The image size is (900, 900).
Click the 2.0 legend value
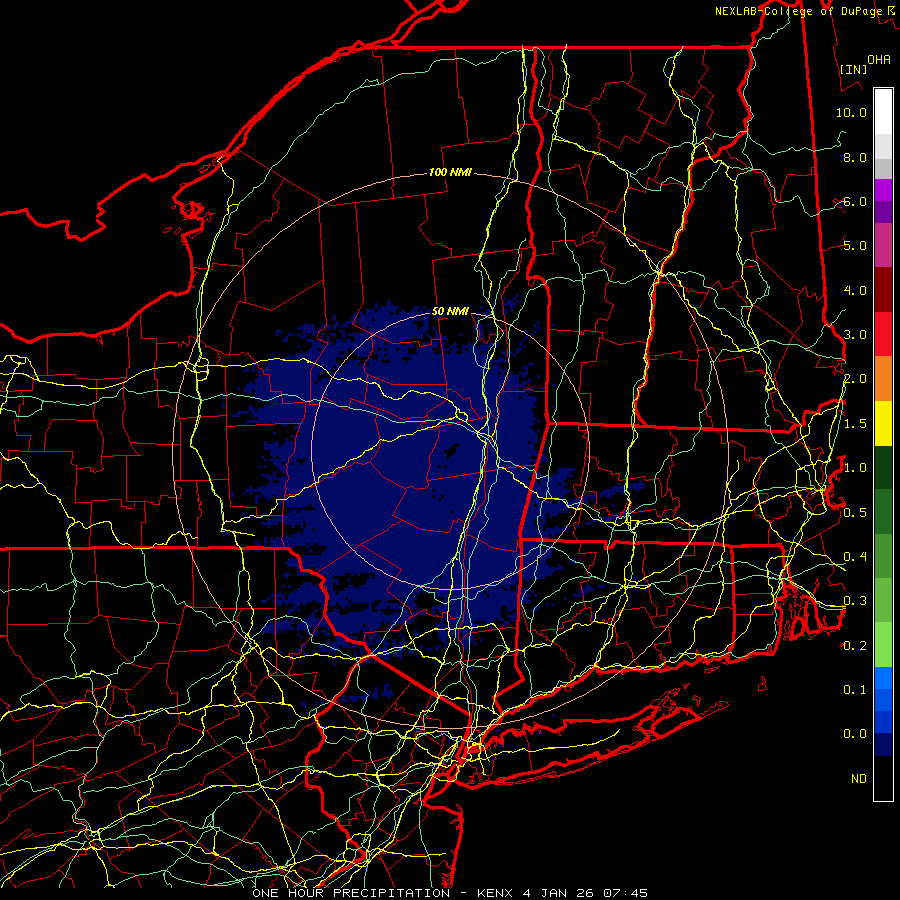pyautogui.click(x=855, y=379)
